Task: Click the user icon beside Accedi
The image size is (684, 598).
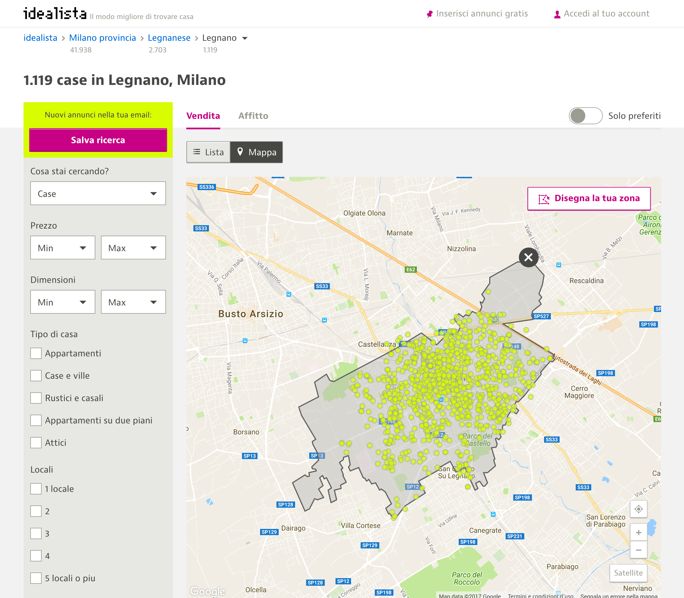Action: pos(557,14)
